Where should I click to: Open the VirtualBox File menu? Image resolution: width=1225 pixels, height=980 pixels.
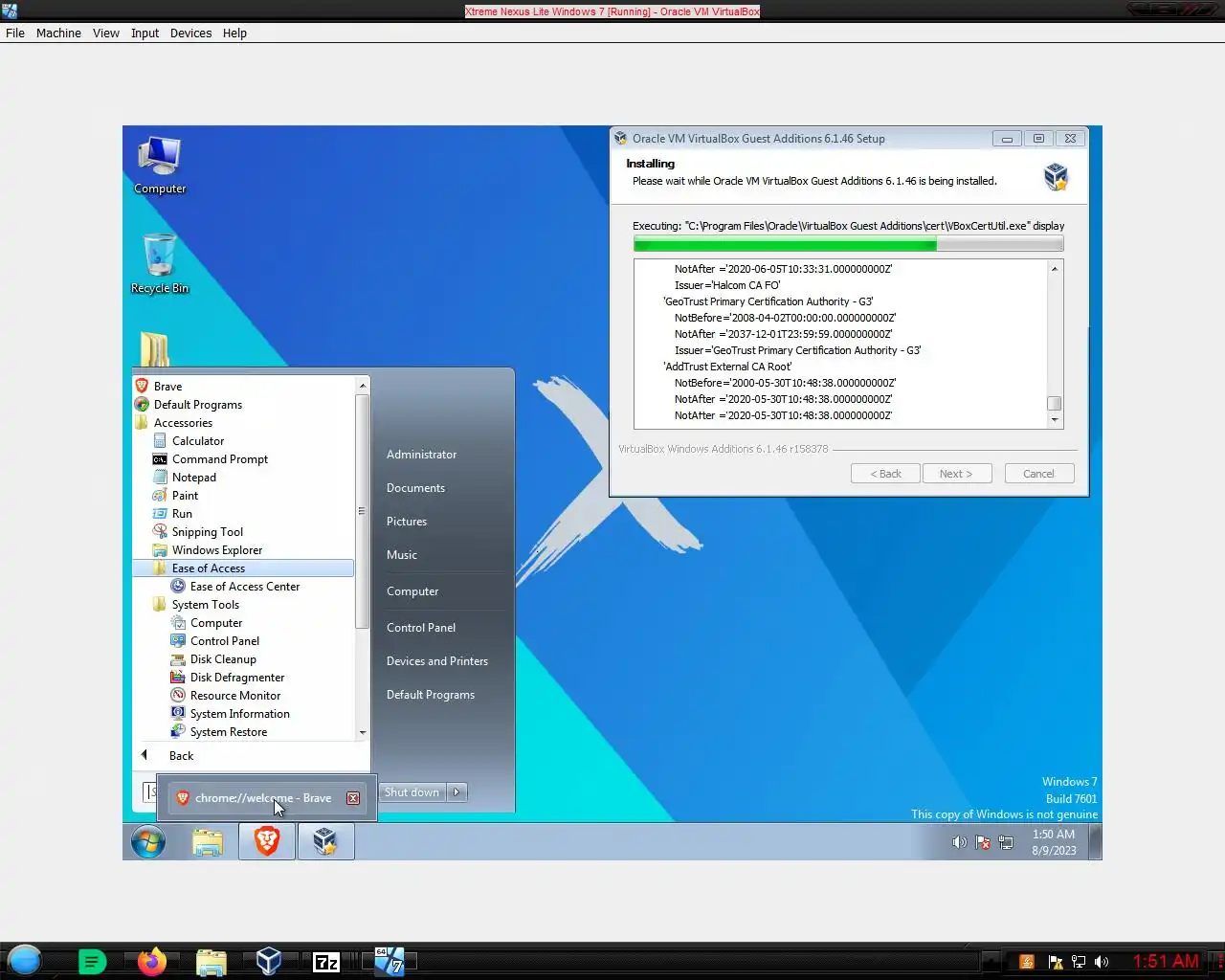click(x=15, y=33)
